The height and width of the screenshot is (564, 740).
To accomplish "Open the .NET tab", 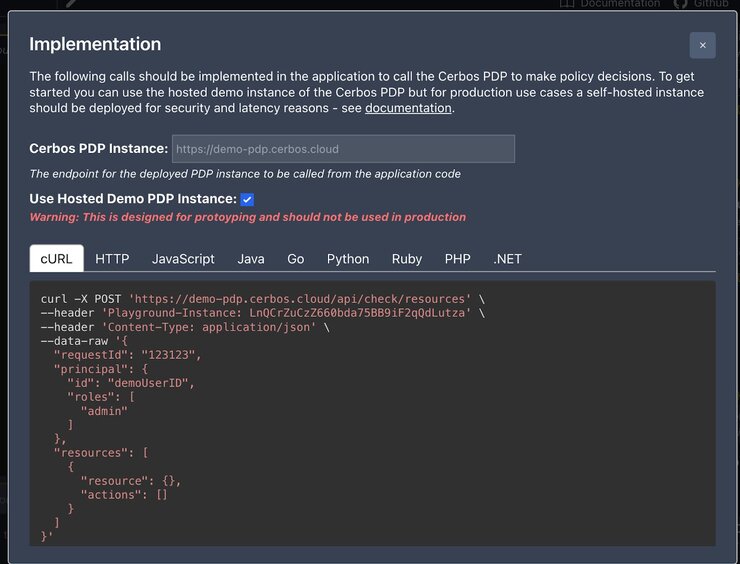I will pos(507,259).
